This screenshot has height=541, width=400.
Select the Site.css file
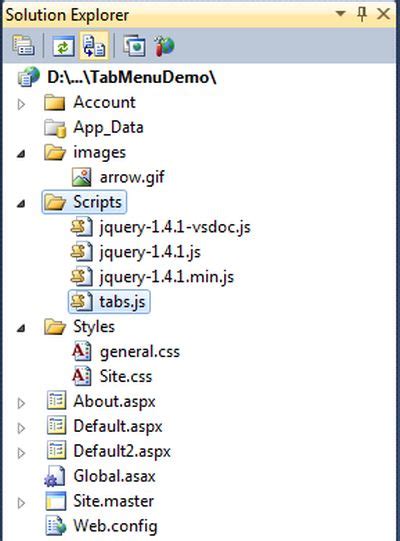[126, 376]
